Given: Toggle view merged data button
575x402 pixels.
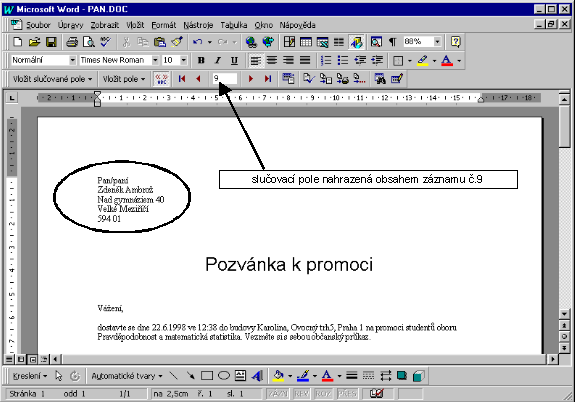Looking at the screenshot, I should pyautogui.click(x=161, y=79).
